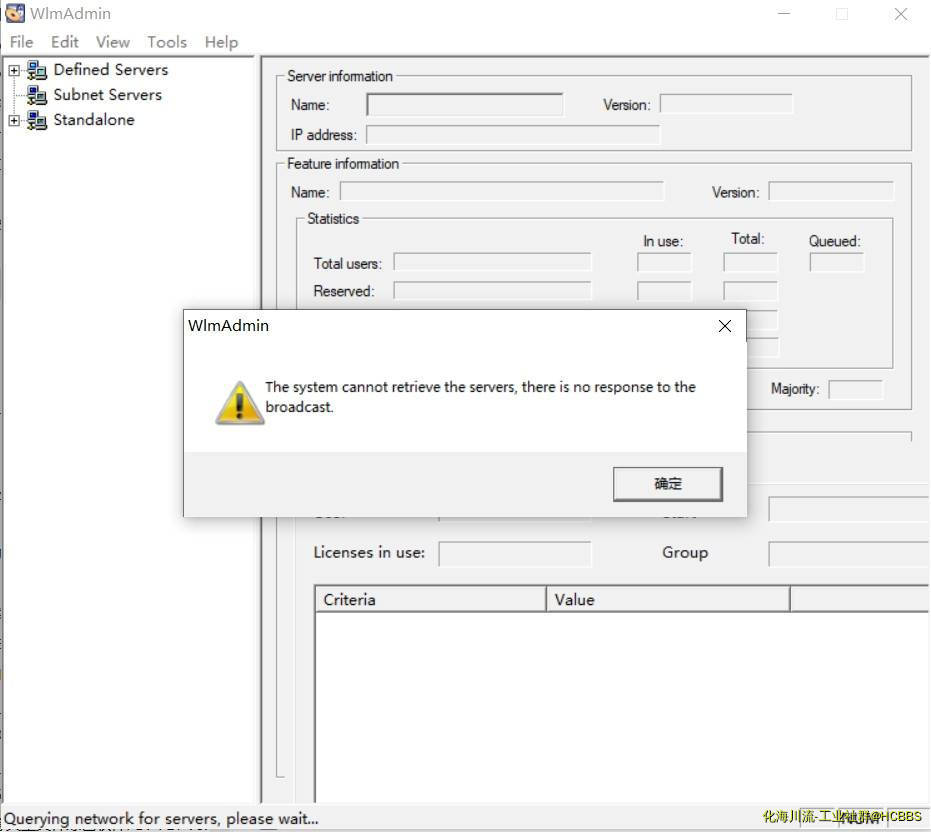
Task: Open the View menu
Action: [x=112, y=42]
